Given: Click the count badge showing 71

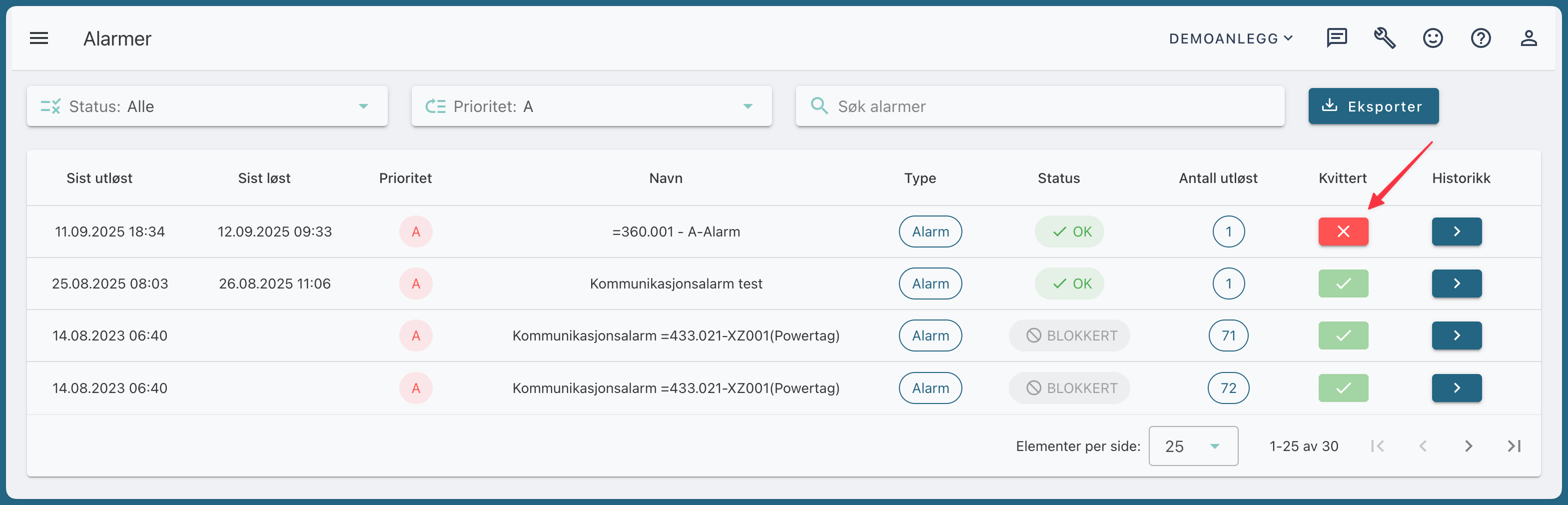Looking at the screenshot, I should point(1228,335).
